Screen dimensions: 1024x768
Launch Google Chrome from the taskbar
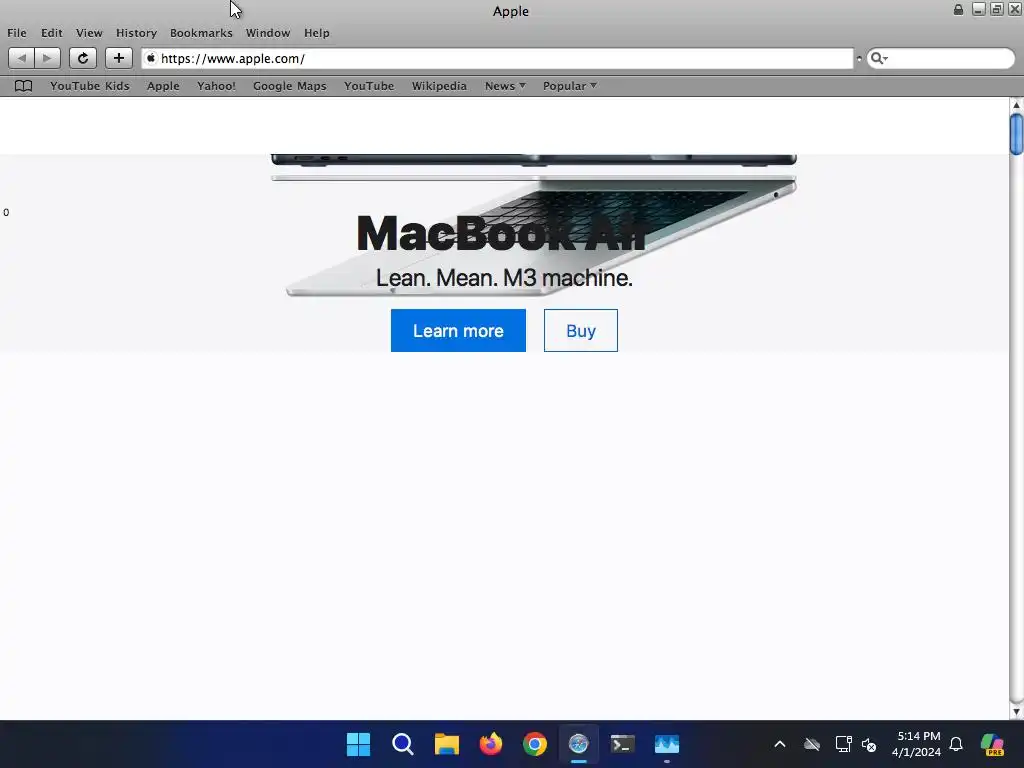pos(534,744)
